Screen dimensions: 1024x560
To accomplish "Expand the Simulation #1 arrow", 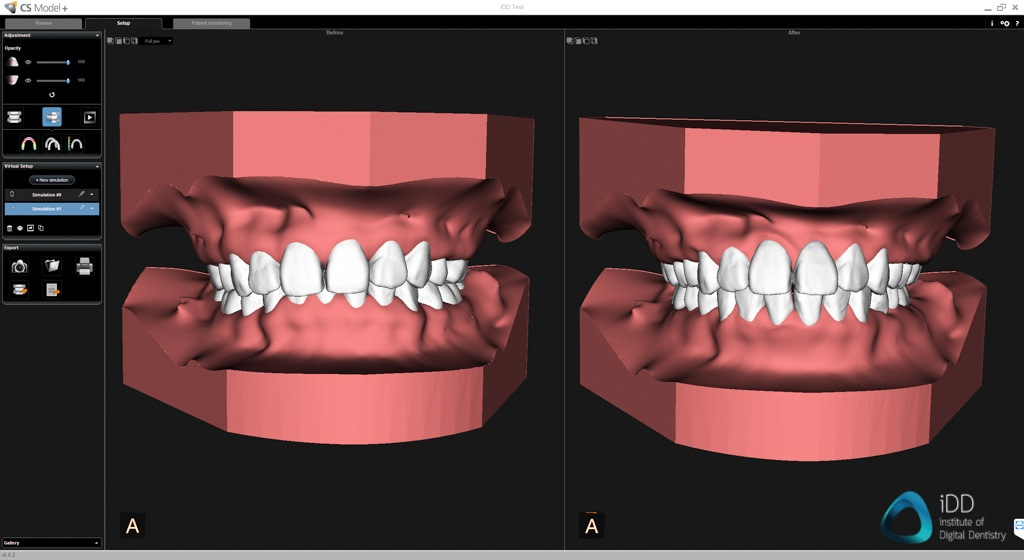I will click(92, 208).
